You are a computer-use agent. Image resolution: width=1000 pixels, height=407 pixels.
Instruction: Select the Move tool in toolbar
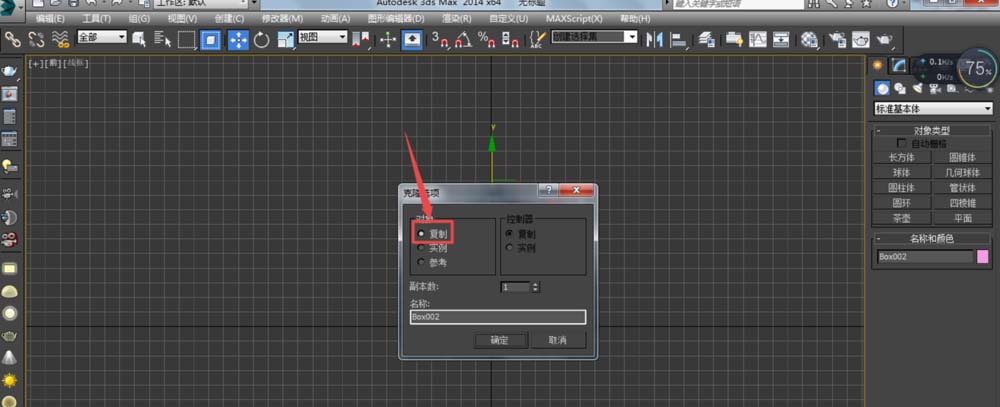point(239,40)
